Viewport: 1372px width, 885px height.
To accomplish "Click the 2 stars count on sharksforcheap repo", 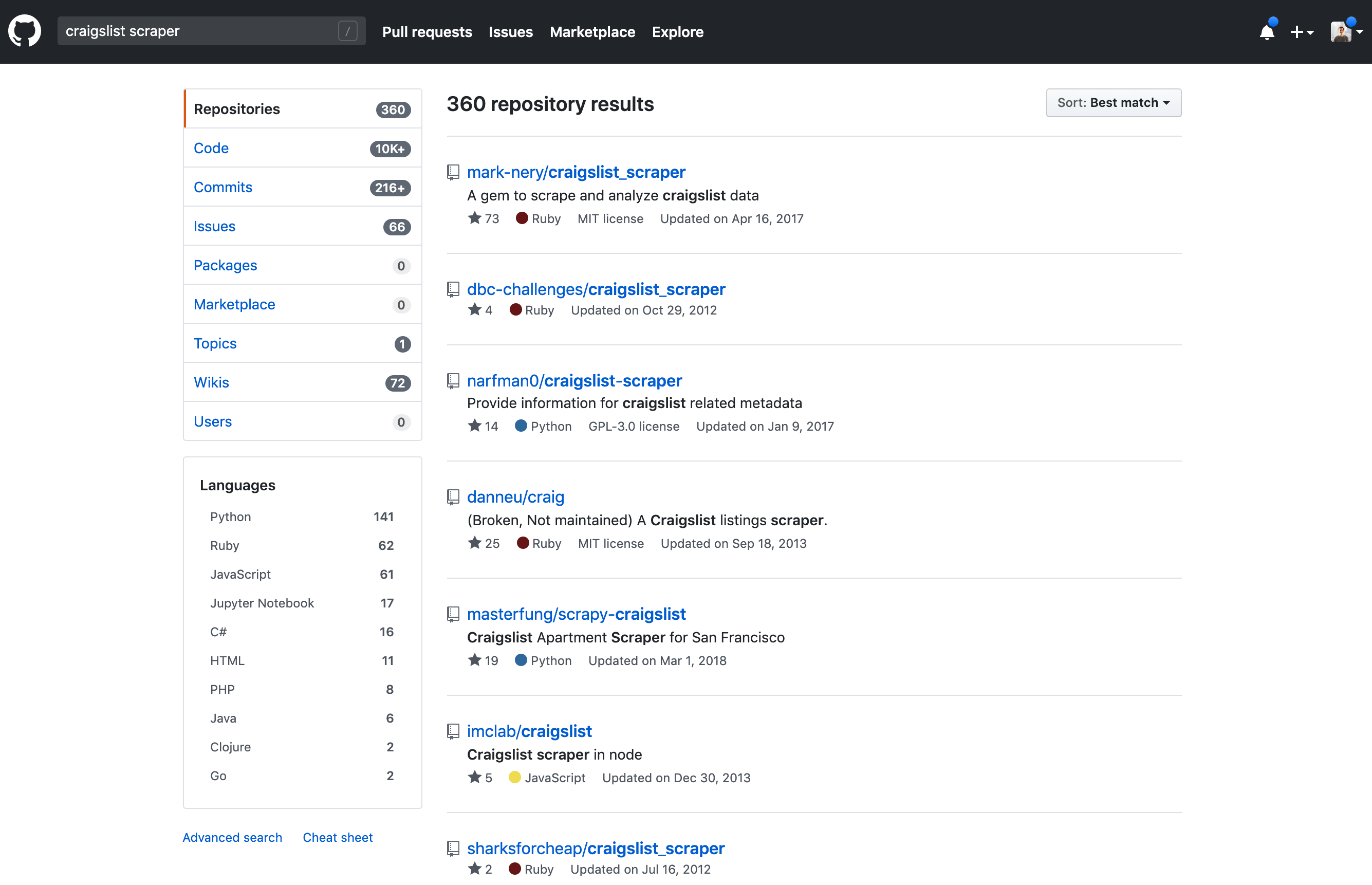I will click(480, 869).
